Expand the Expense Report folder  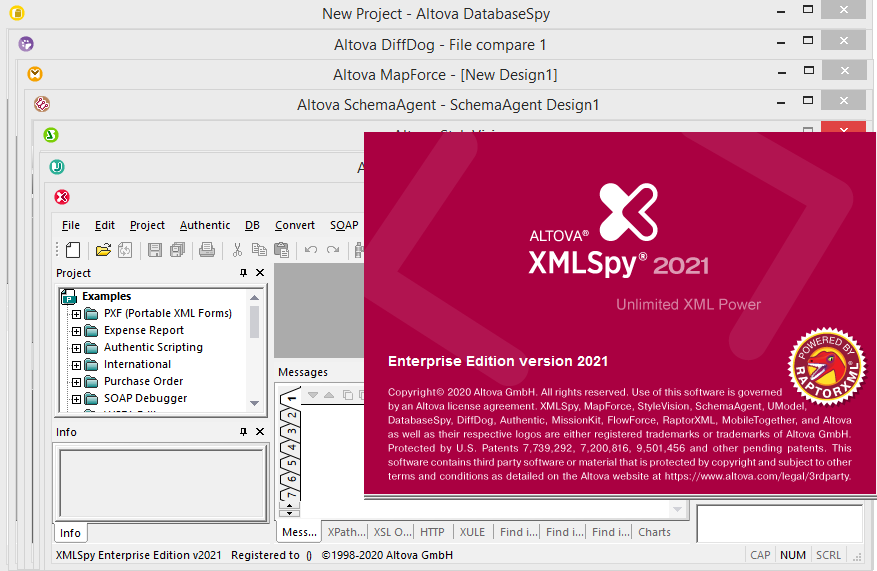(76, 331)
